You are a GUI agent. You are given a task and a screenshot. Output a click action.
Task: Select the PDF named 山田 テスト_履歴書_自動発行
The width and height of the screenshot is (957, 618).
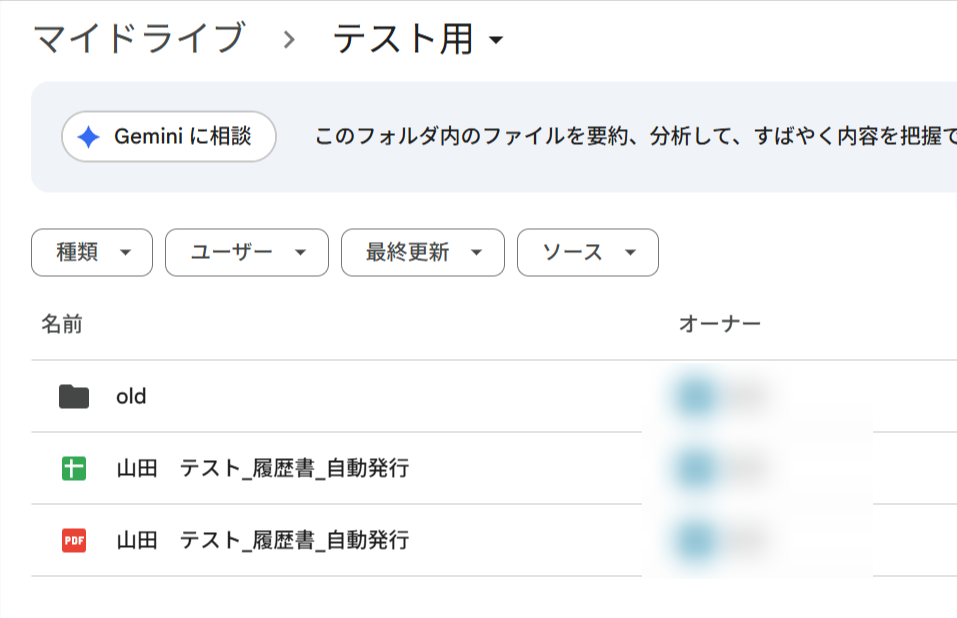click(x=494, y=541)
